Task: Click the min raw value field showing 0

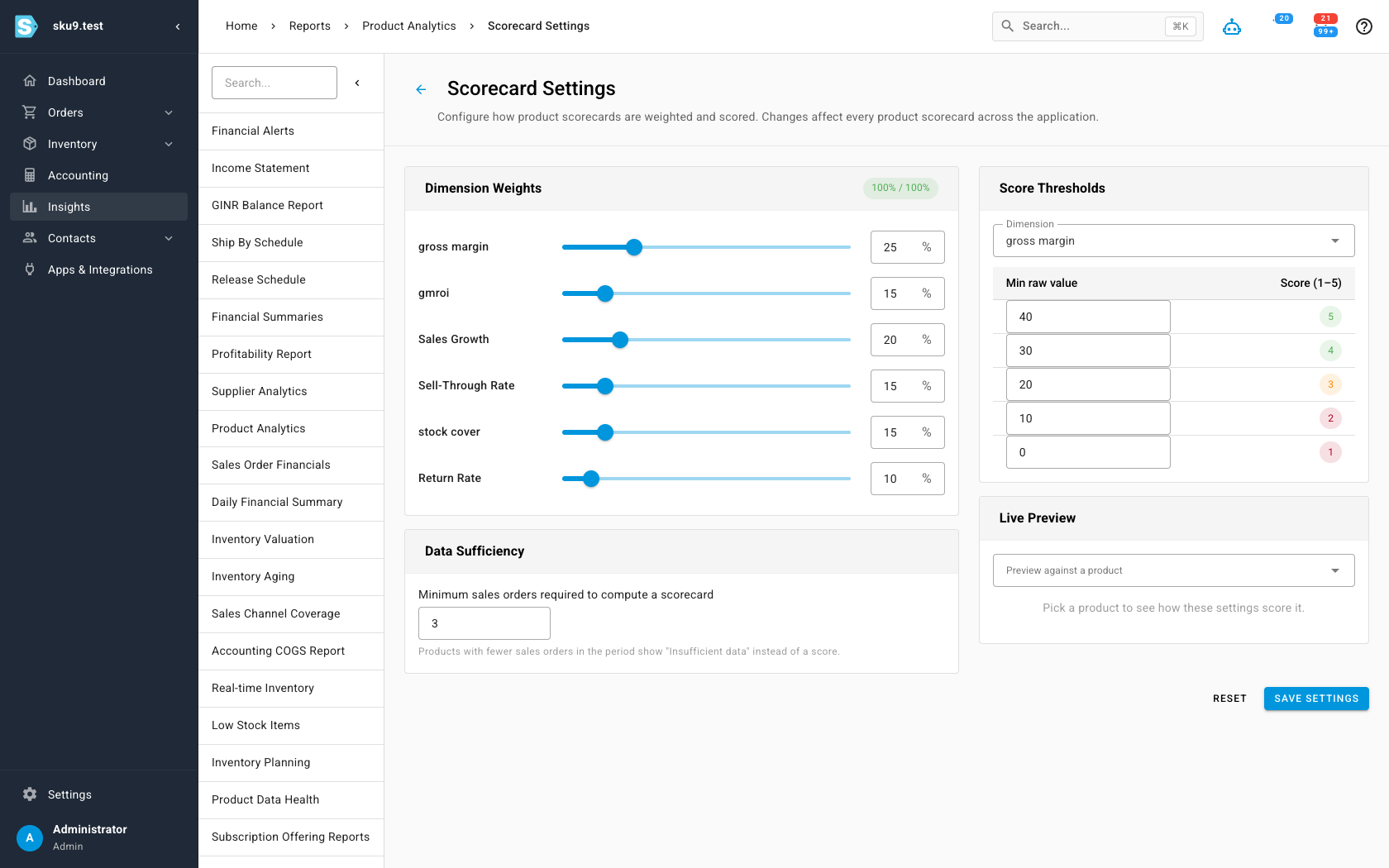Action: (x=1088, y=452)
